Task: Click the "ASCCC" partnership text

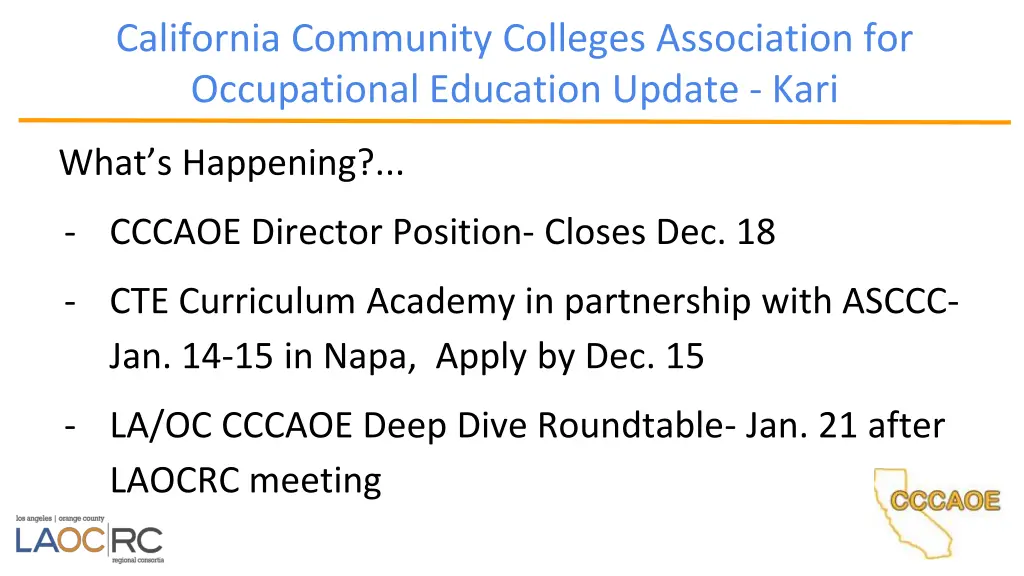Action: tap(903, 301)
